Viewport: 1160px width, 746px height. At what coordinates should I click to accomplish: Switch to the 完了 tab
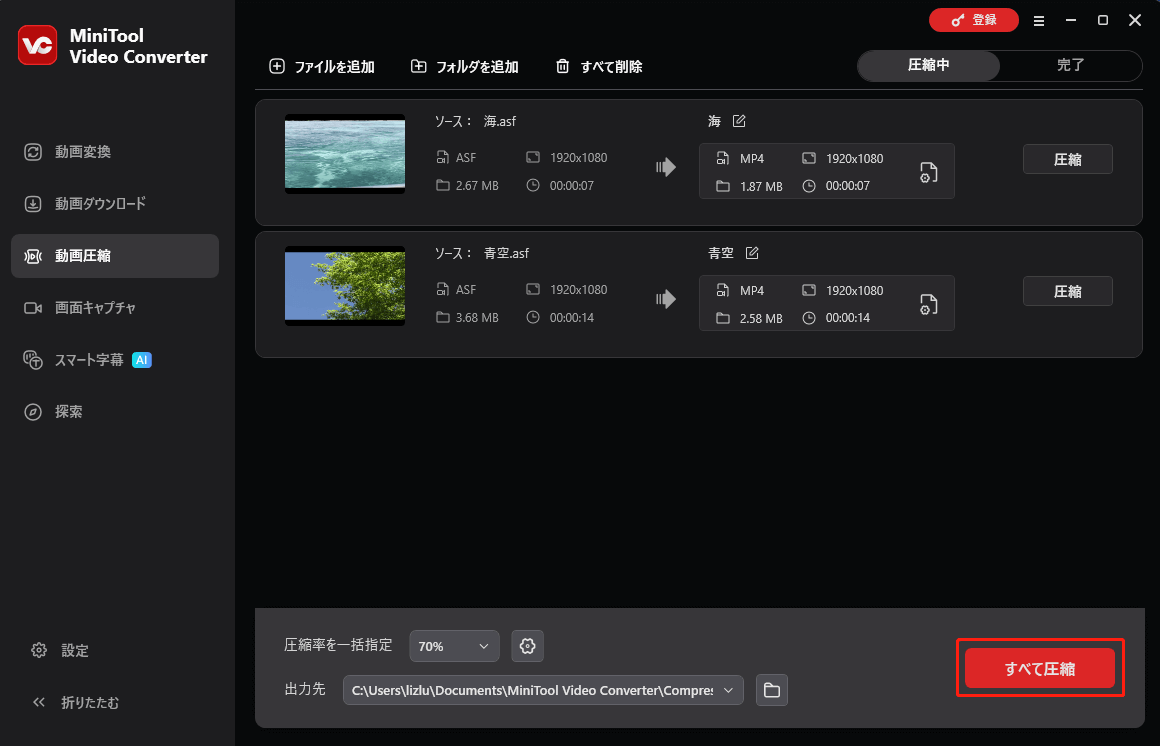[1070, 65]
